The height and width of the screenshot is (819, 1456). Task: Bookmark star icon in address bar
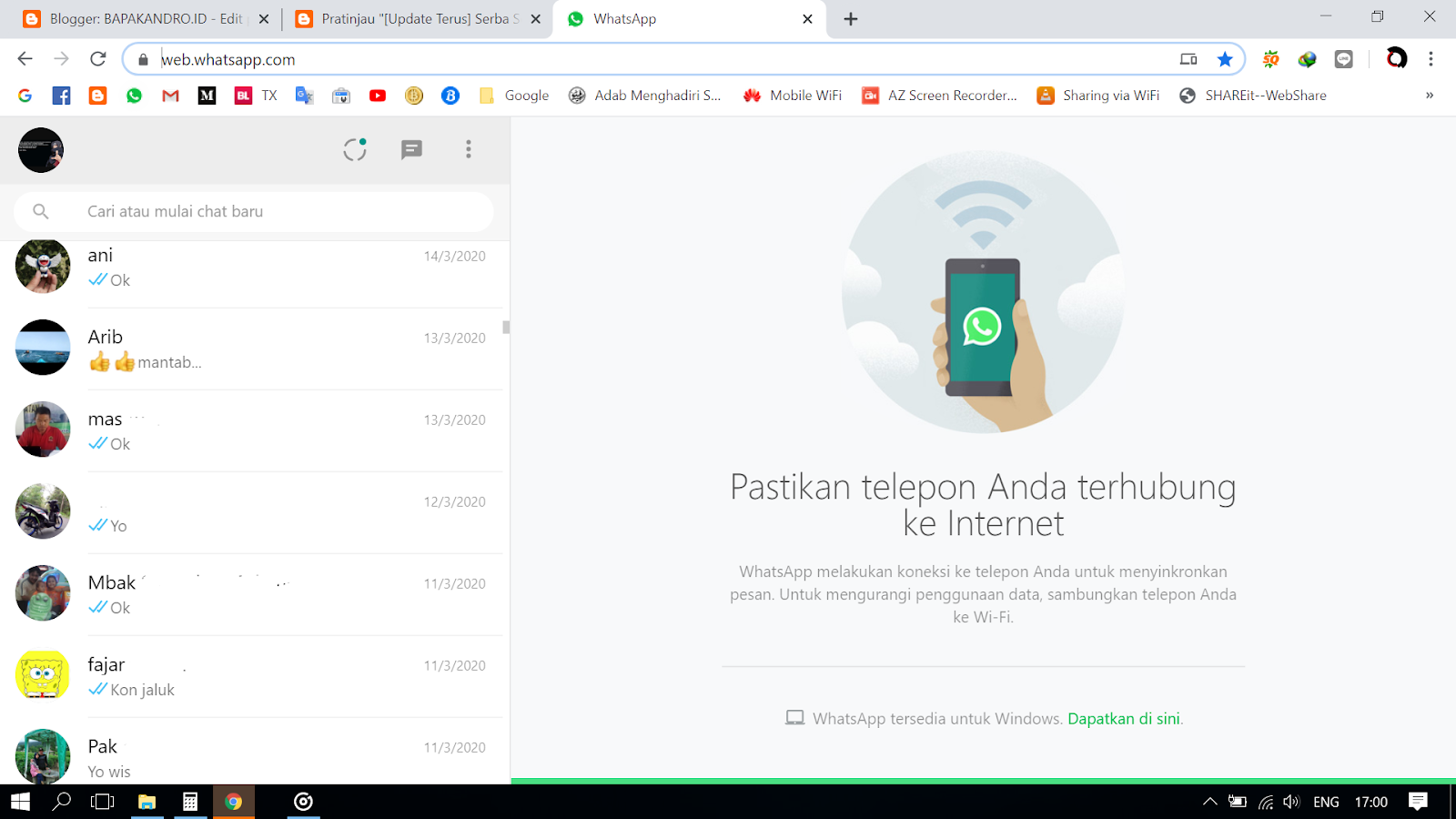click(x=1225, y=59)
